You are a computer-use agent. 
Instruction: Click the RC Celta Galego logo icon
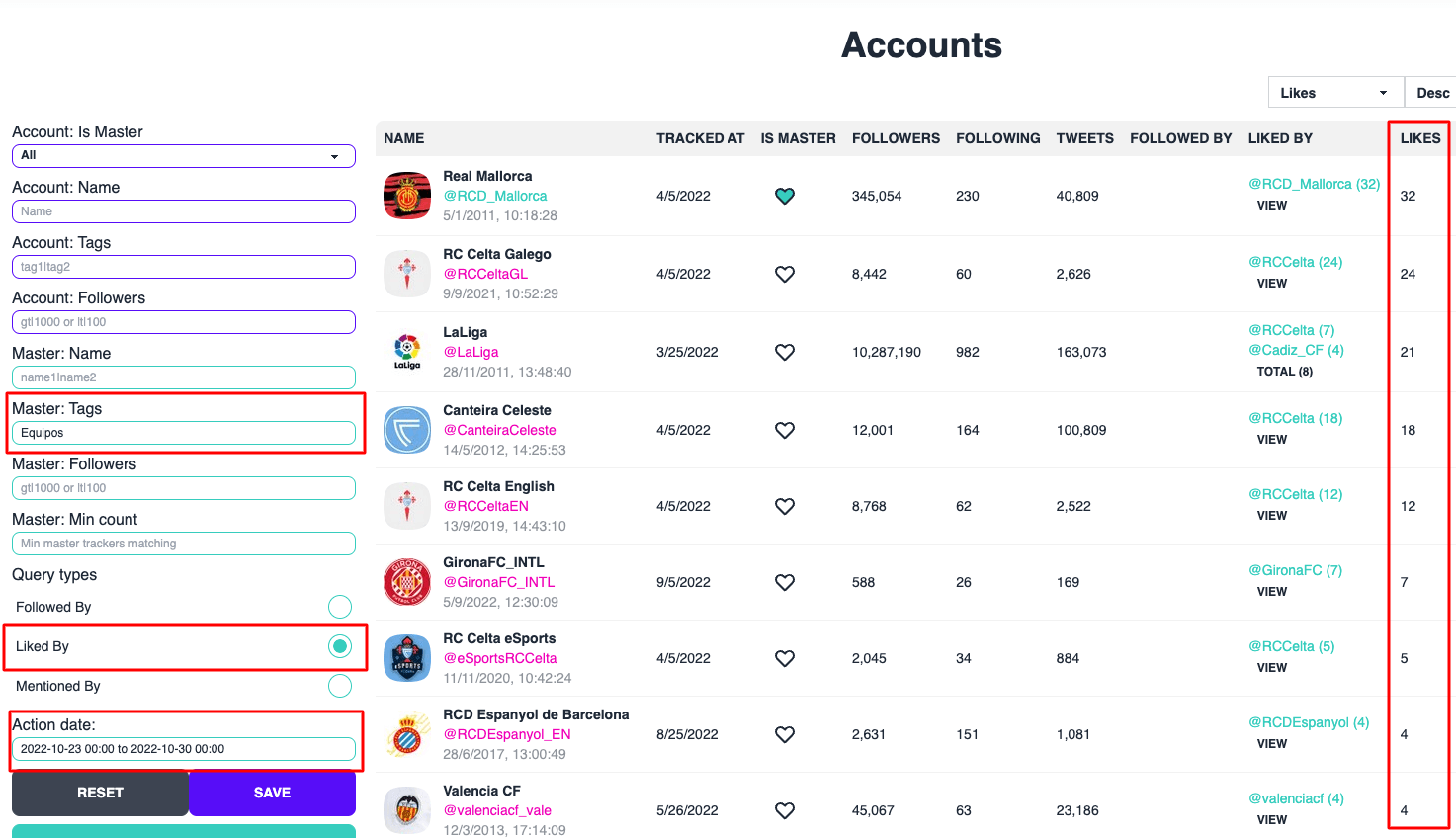point(406,273)
